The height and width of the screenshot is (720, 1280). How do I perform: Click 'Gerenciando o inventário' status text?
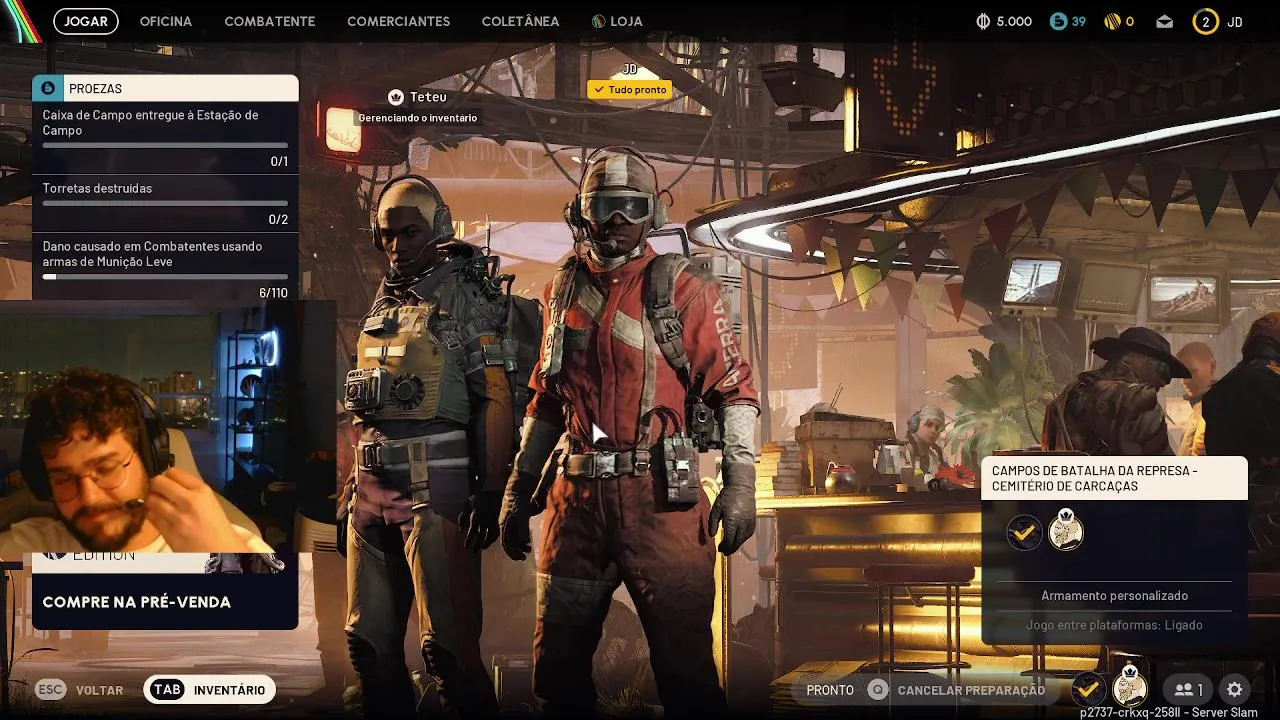pyautogui.click(x=418, y=118)
